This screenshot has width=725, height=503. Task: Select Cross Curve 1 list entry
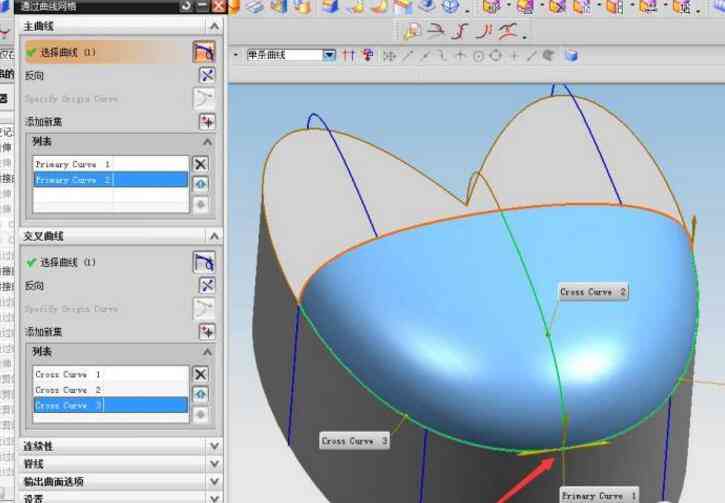point(111,374)
